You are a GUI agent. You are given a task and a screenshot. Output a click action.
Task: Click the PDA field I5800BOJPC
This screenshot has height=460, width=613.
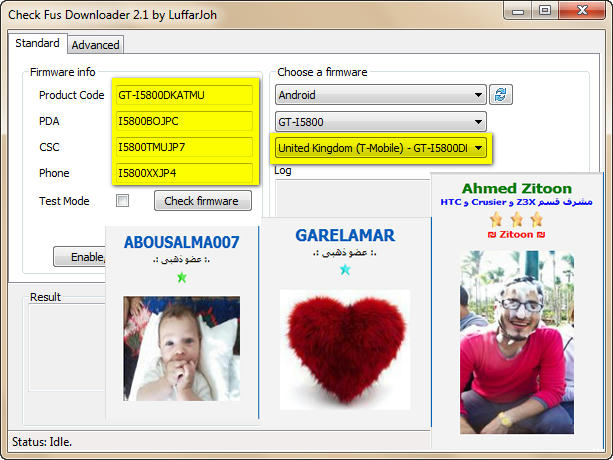pyautogui.click(x=184, y=121)
